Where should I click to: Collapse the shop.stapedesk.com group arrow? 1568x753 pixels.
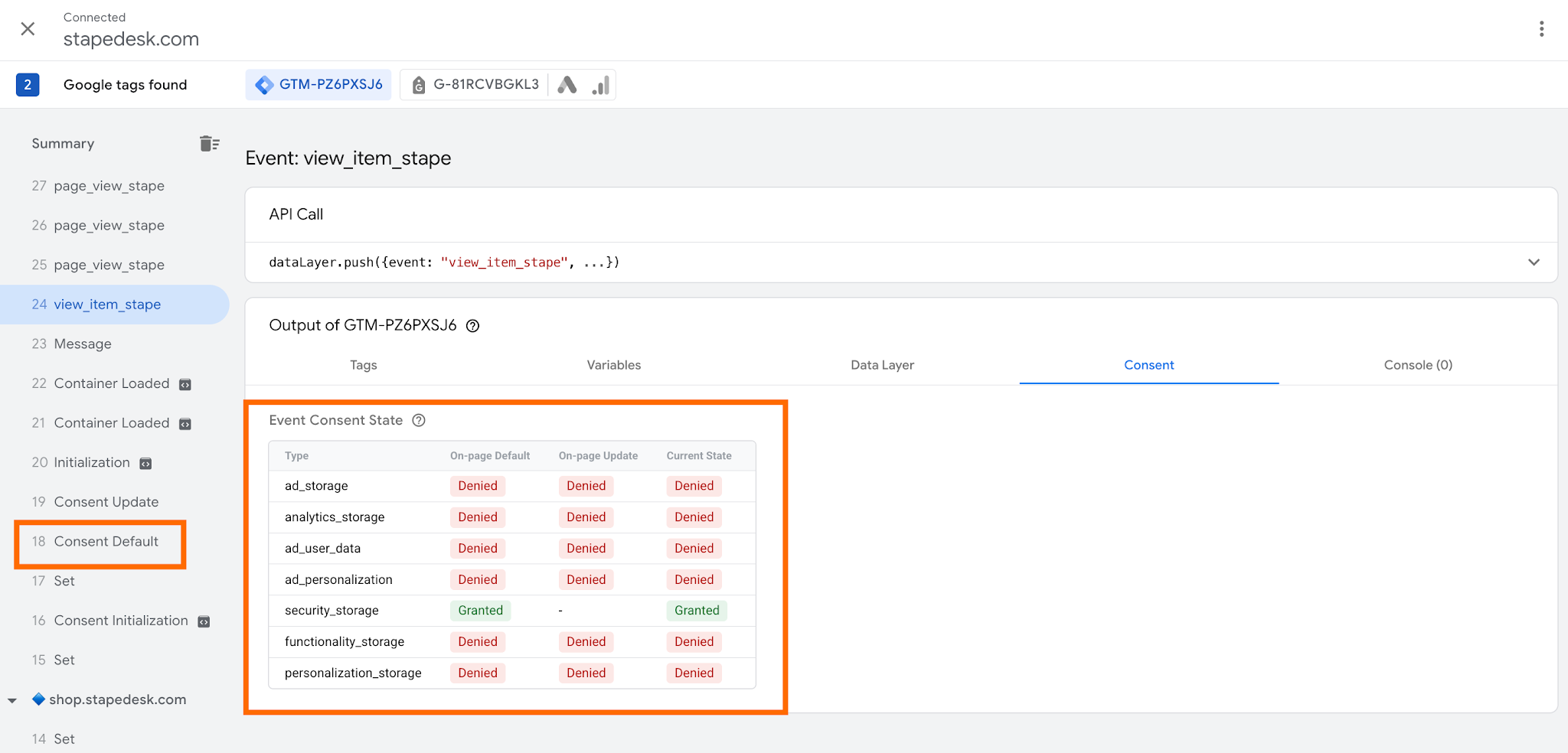point(12,700)
